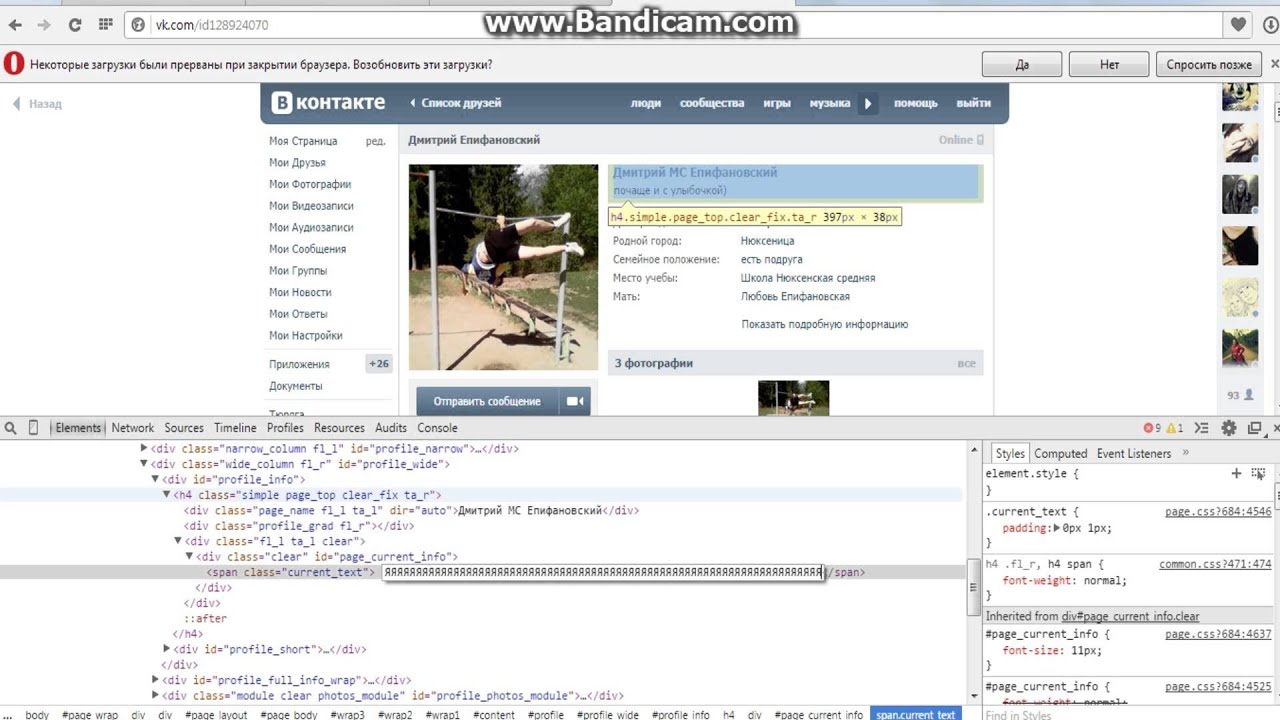Open the Console tab

point(437,428)
